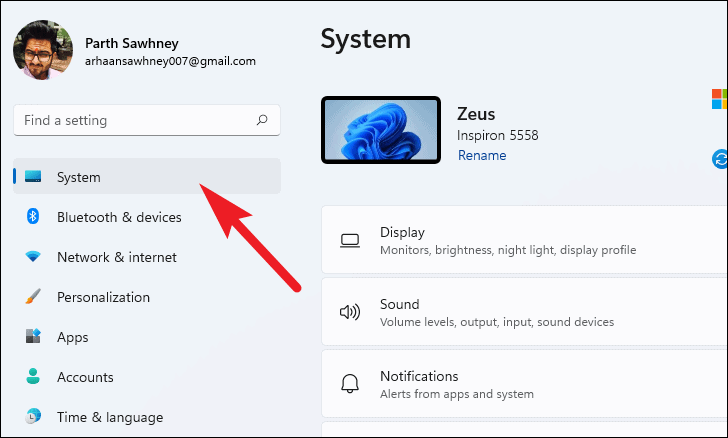Click 'Alerts from apps and system' text
The height and width of the screenshot is (438, 728).
(457, 394)
